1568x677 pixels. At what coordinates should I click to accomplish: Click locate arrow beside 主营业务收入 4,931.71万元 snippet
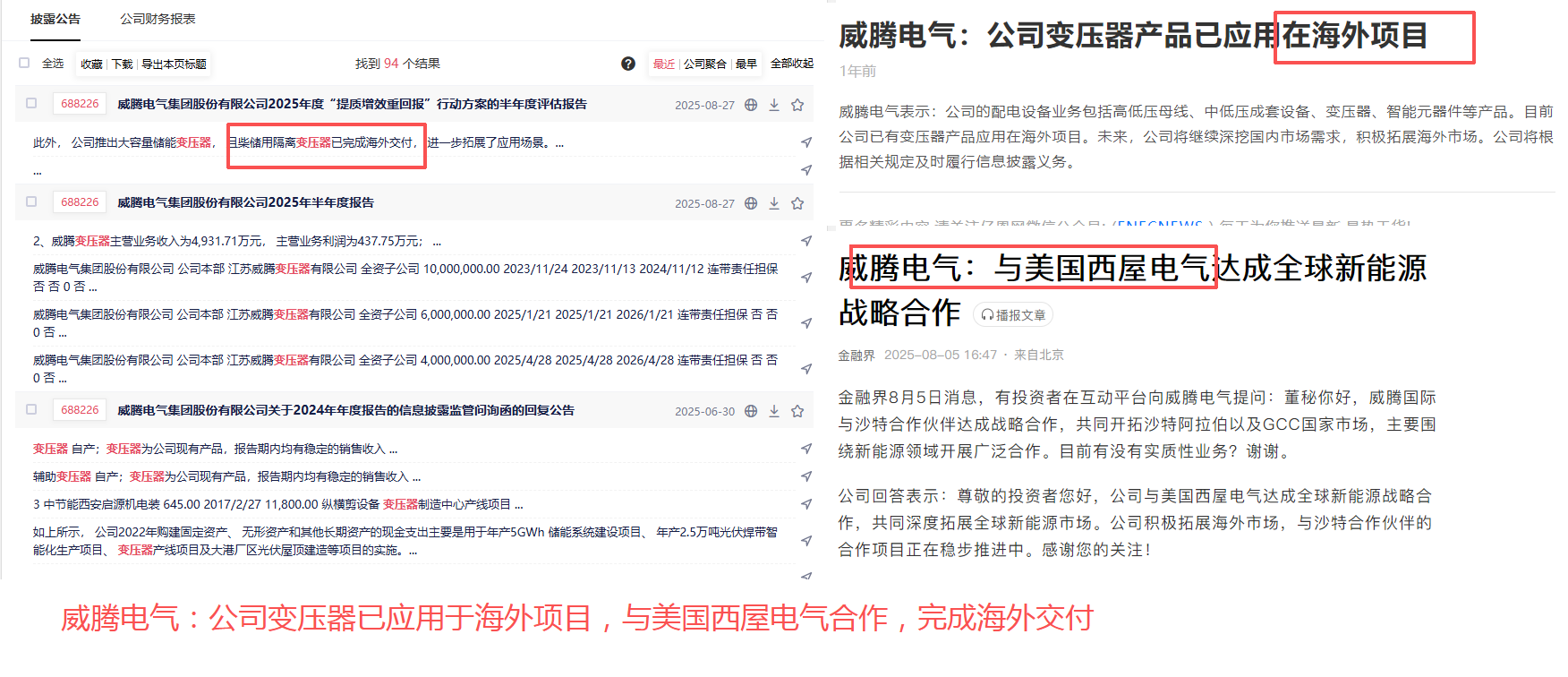click(x=806, y=241)
